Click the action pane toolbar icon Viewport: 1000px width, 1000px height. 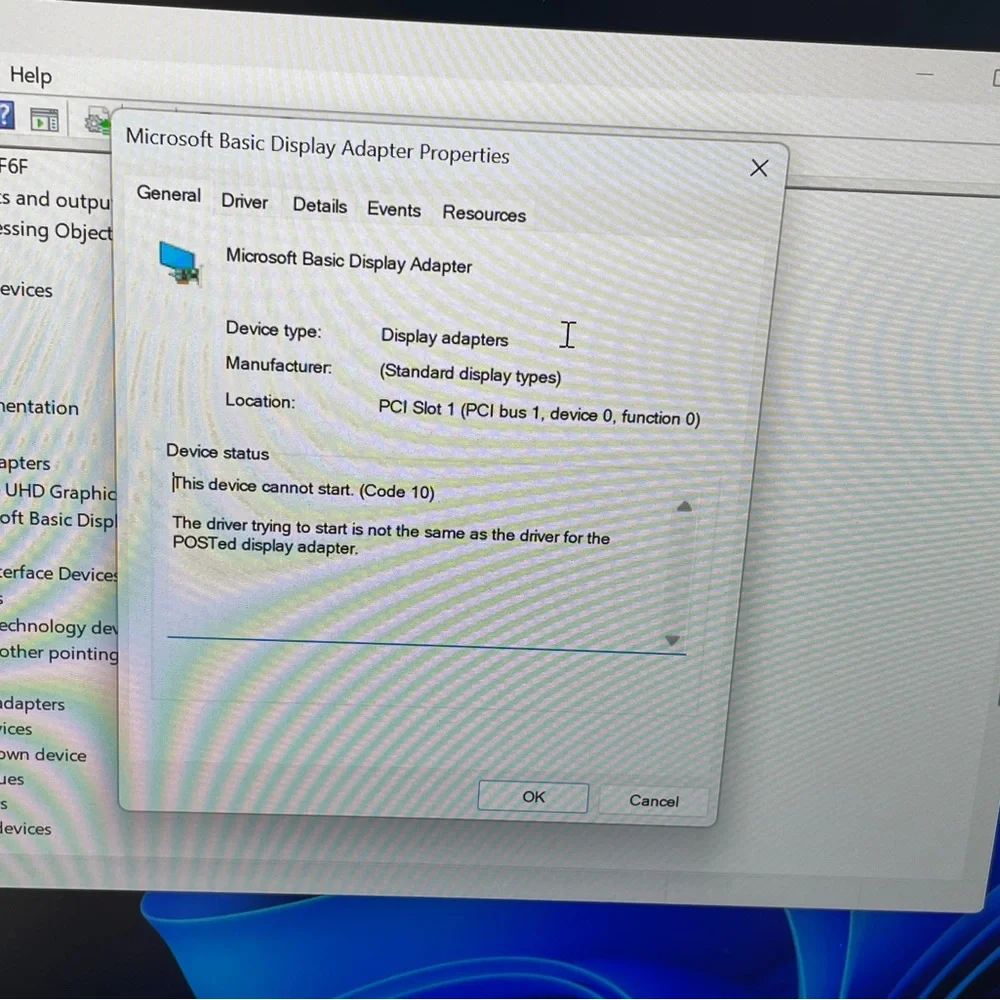45,119
